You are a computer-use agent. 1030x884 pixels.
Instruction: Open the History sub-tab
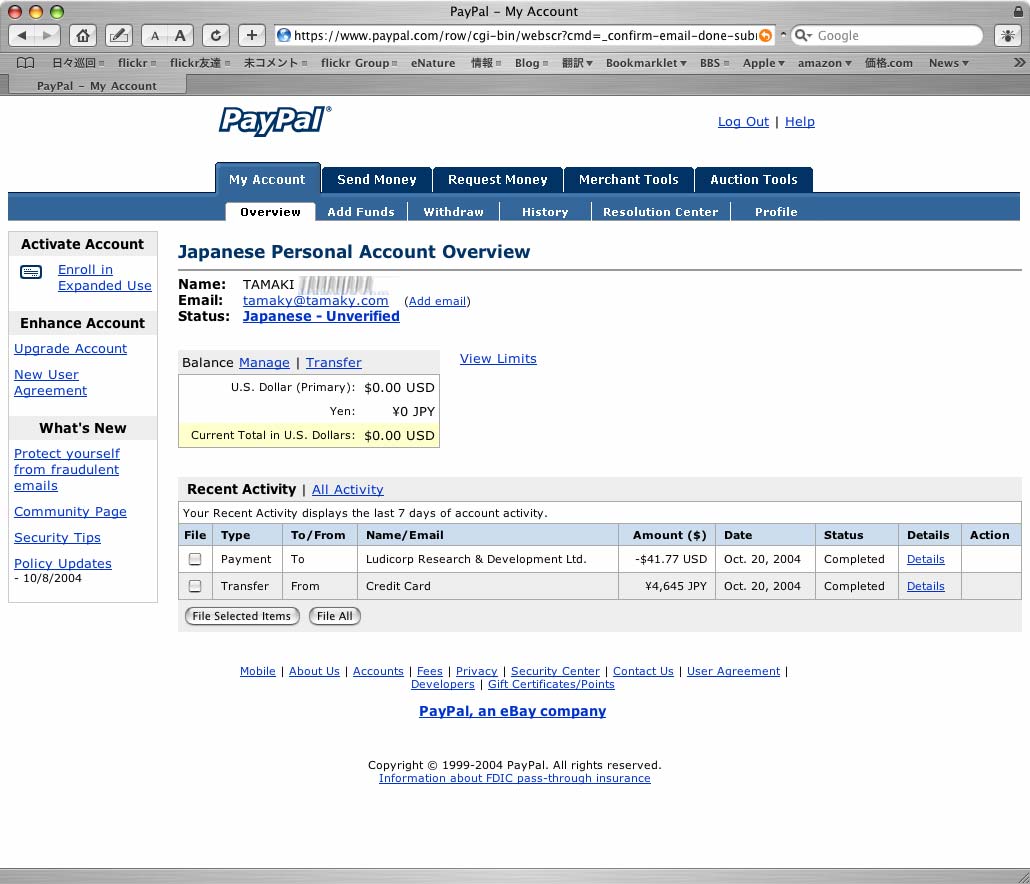point(544,212)
